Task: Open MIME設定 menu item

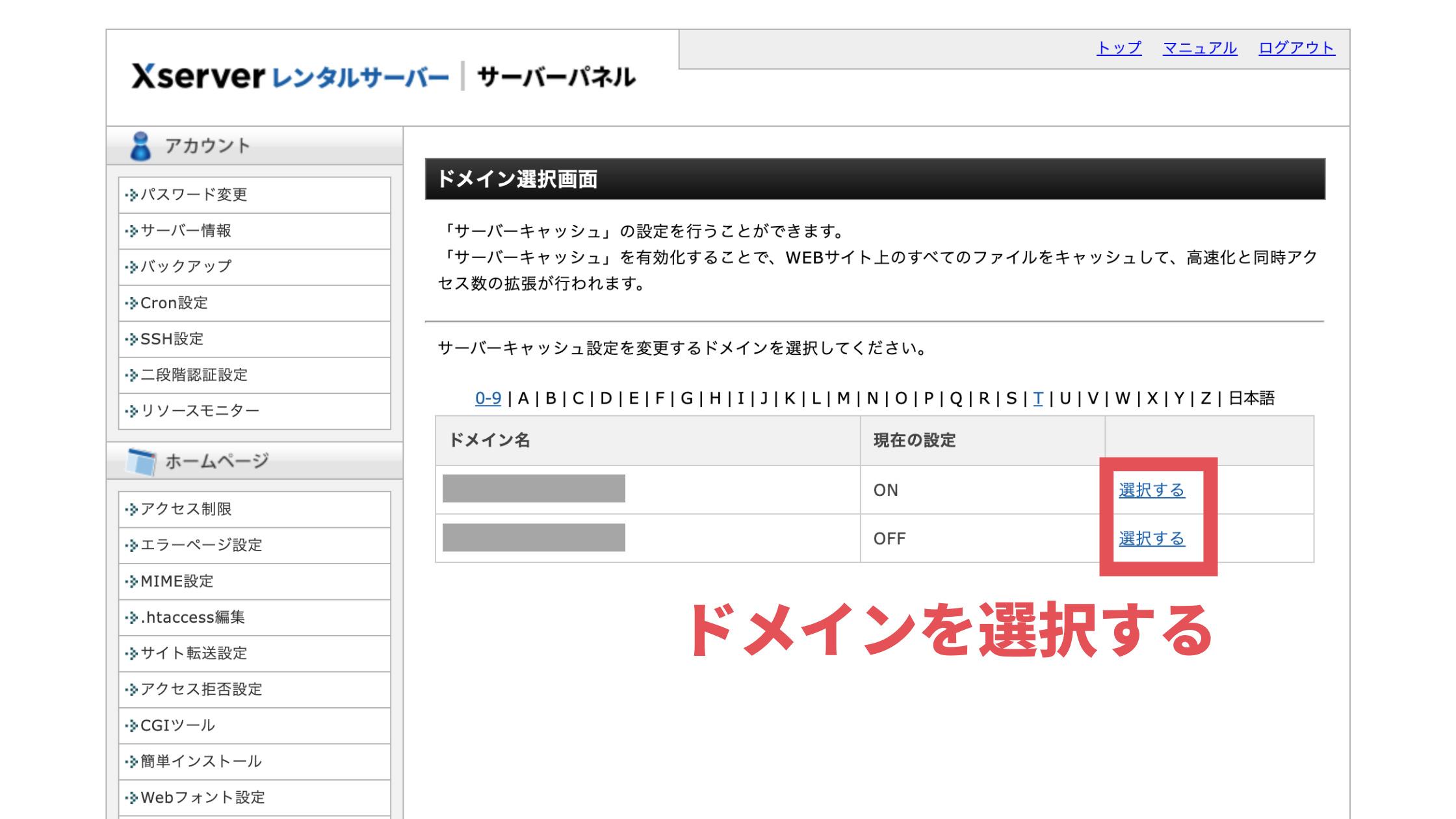Action: pyautogui.click(x=255, y=581)
